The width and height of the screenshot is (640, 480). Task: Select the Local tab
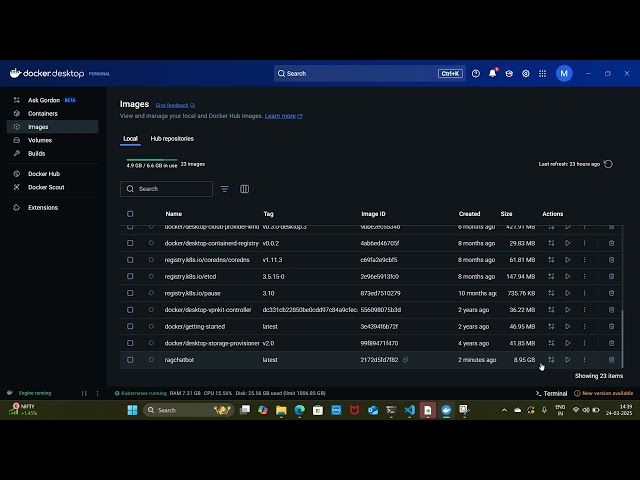pos(130,139)
